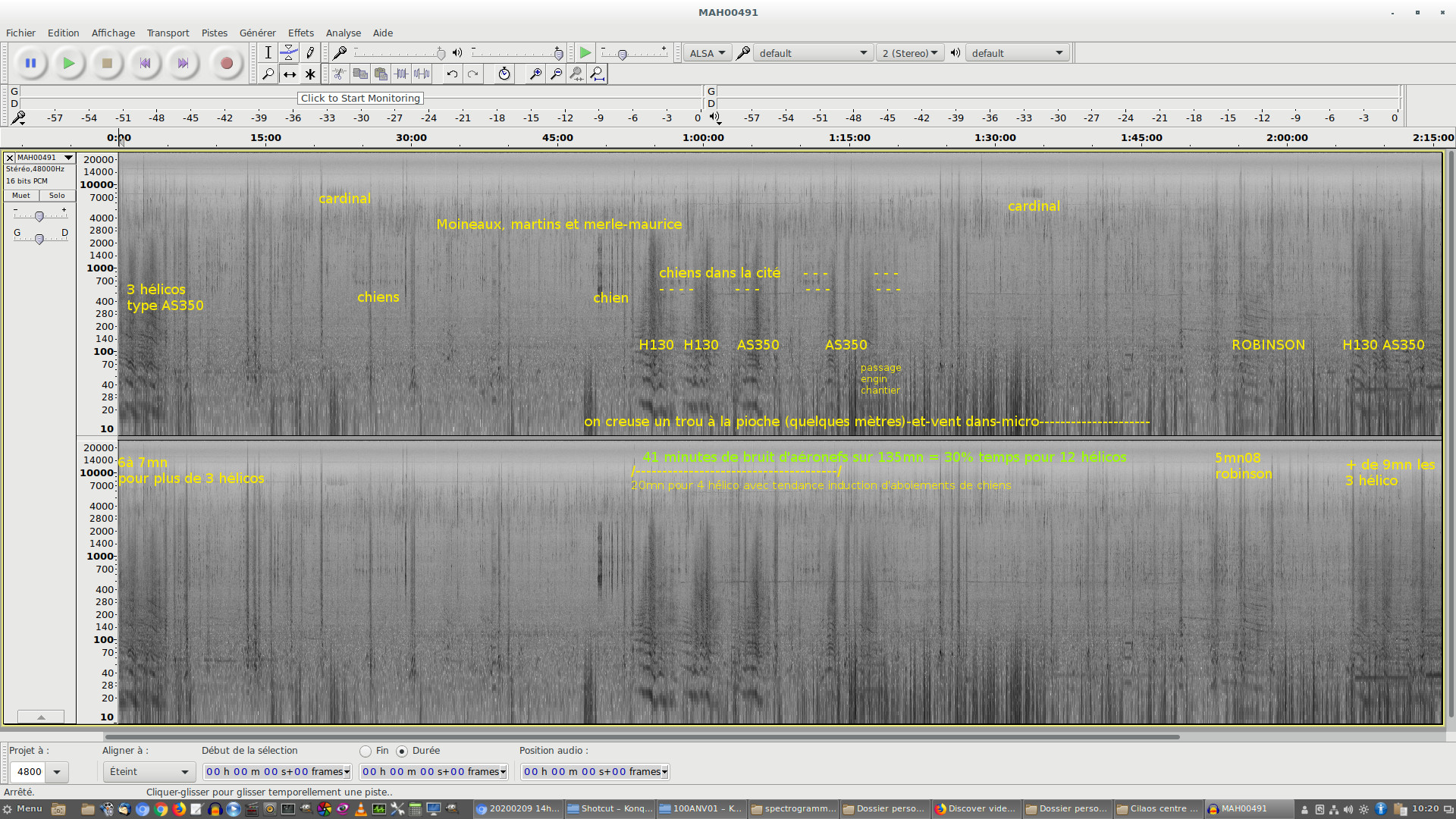
Task: Toggle the Muet button on track
Action: tap(21, 196)
